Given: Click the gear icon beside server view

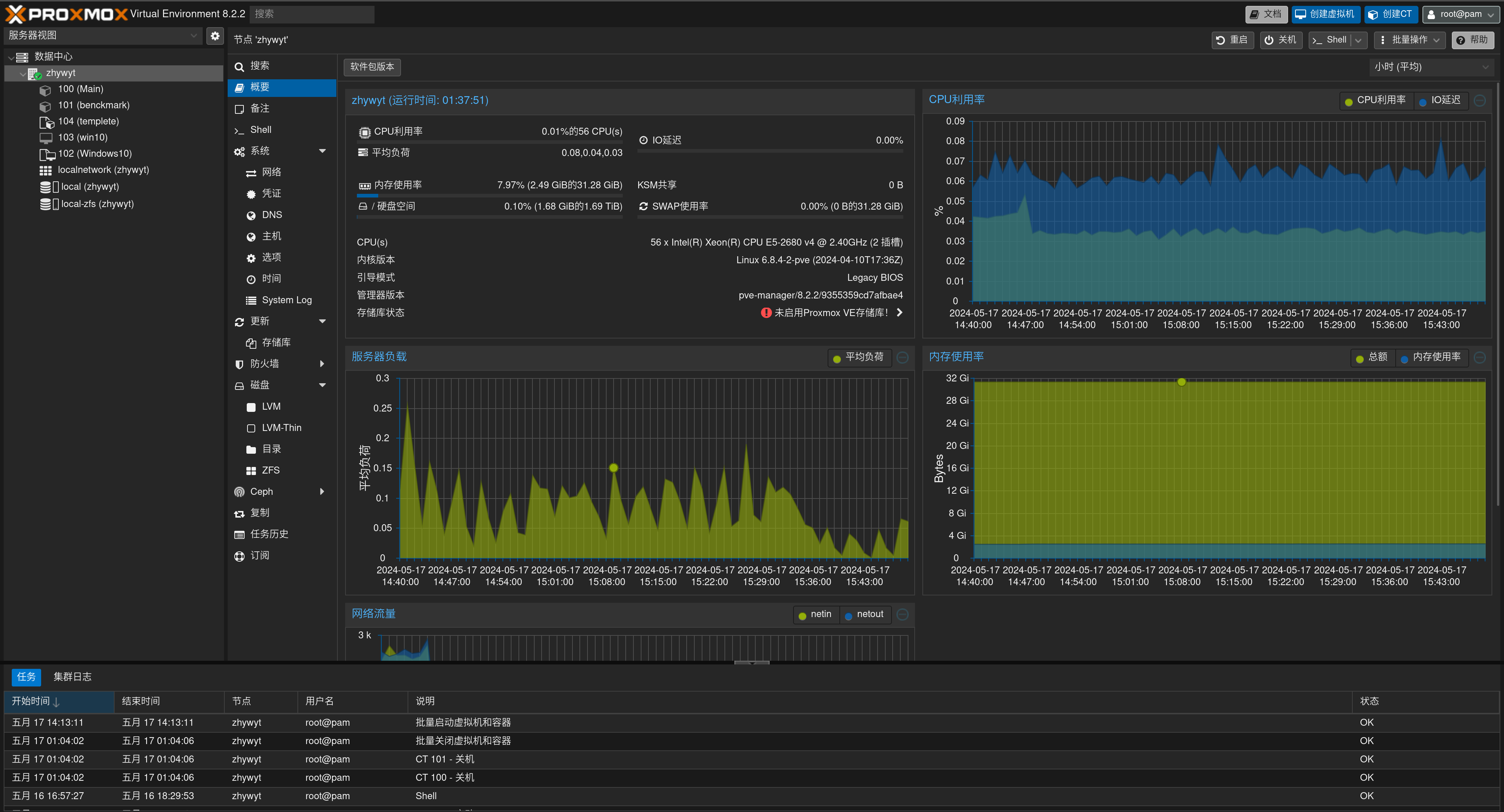Looking at the screenshot, I should [215, 36].
